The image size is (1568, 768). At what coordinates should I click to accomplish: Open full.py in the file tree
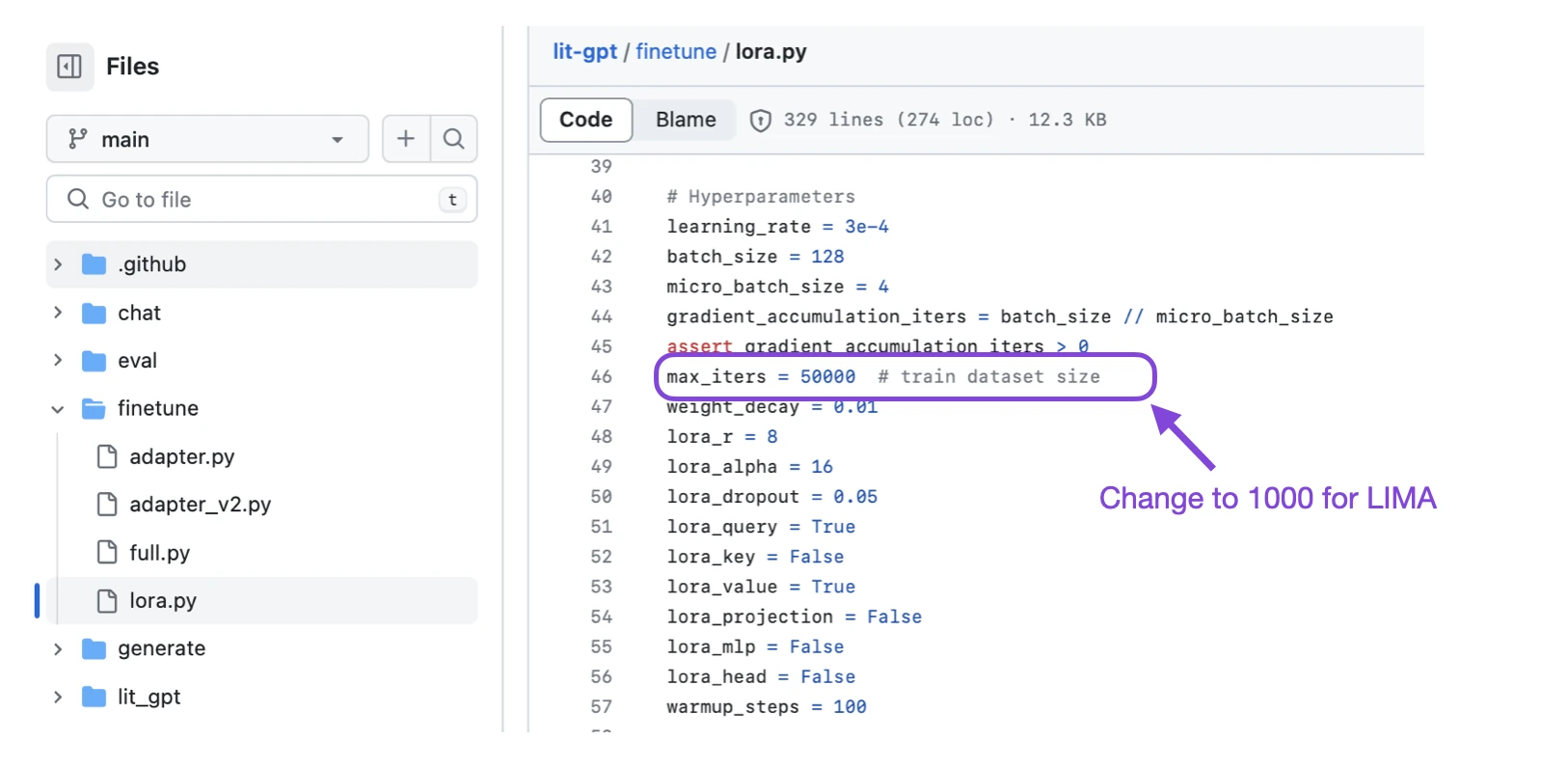pos(159,553)
